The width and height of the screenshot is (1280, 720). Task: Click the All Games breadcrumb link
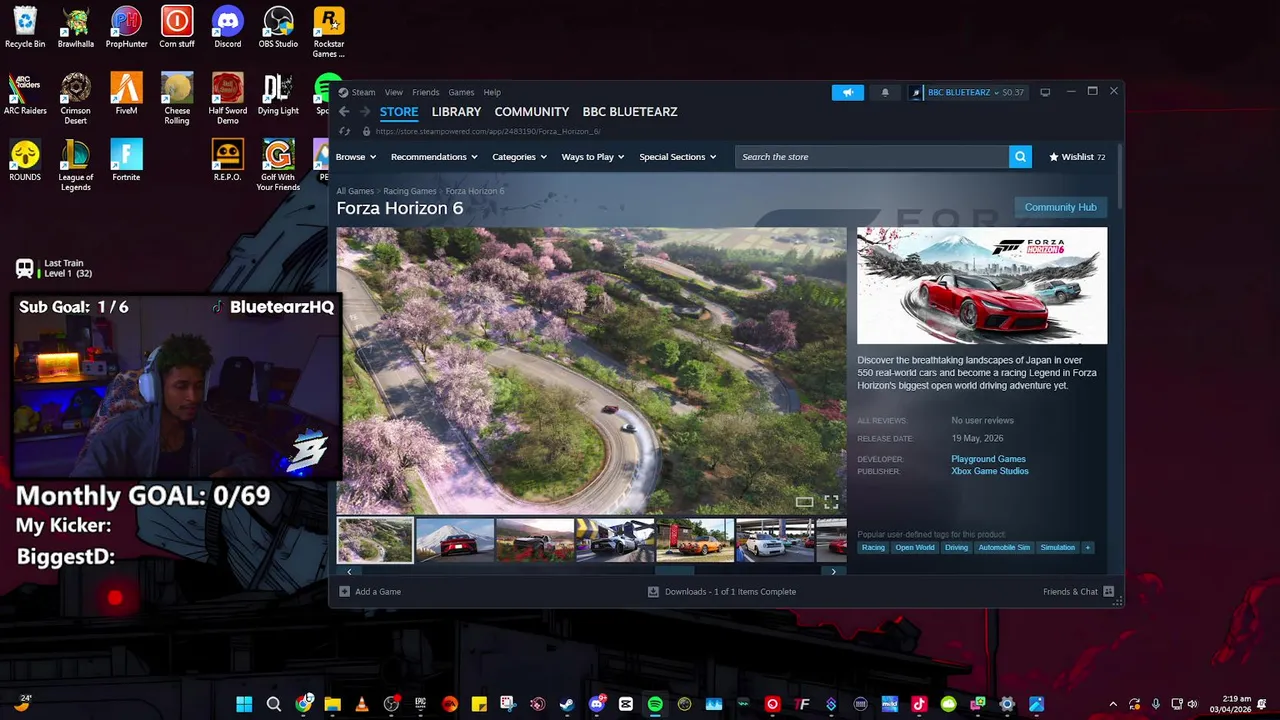pyautogui.click(x=355, y=191)
